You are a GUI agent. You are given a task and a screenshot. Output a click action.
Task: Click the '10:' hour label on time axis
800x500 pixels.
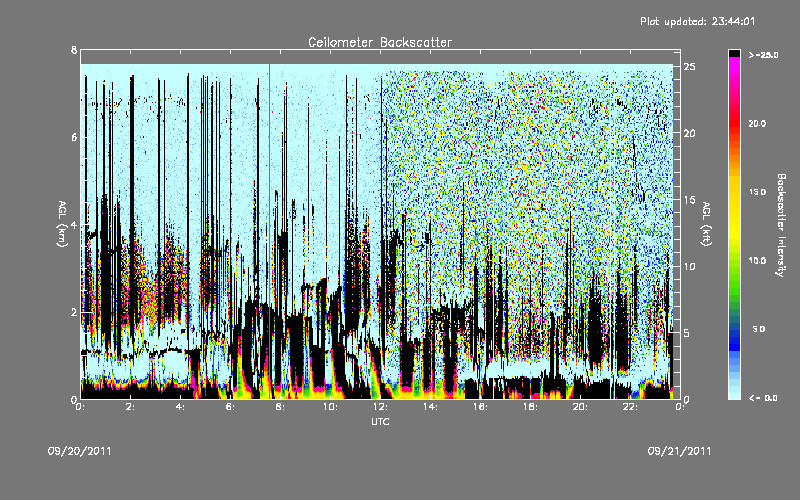coord(330,407)
